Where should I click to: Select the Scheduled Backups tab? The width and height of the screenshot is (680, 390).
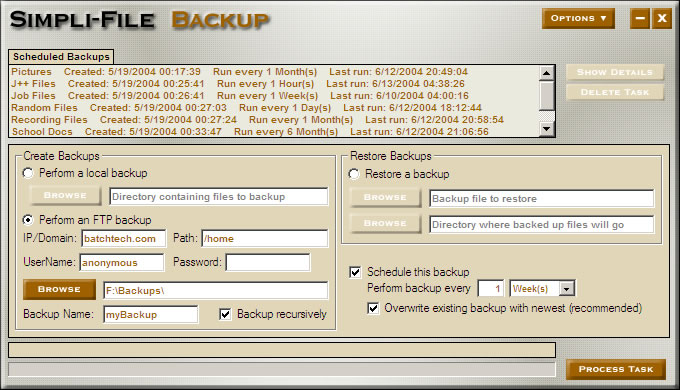[61, 57]
